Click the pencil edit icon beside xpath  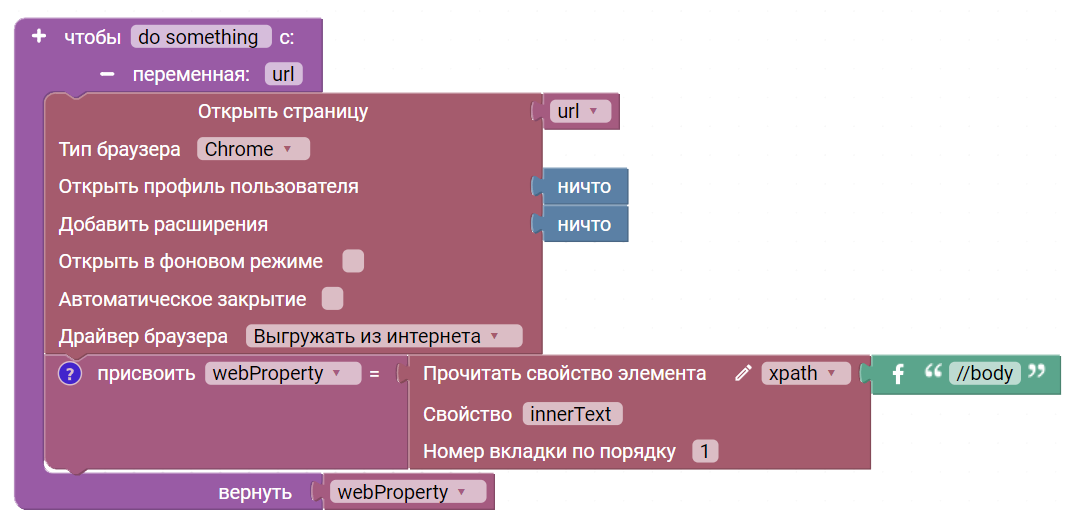[743, 373]
